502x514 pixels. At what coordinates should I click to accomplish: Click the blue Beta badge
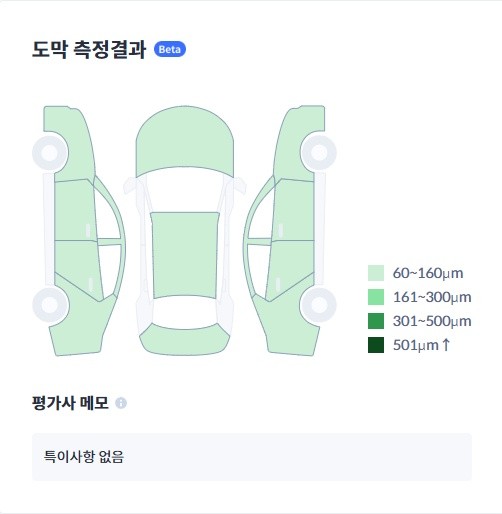(x=170, y=49)
